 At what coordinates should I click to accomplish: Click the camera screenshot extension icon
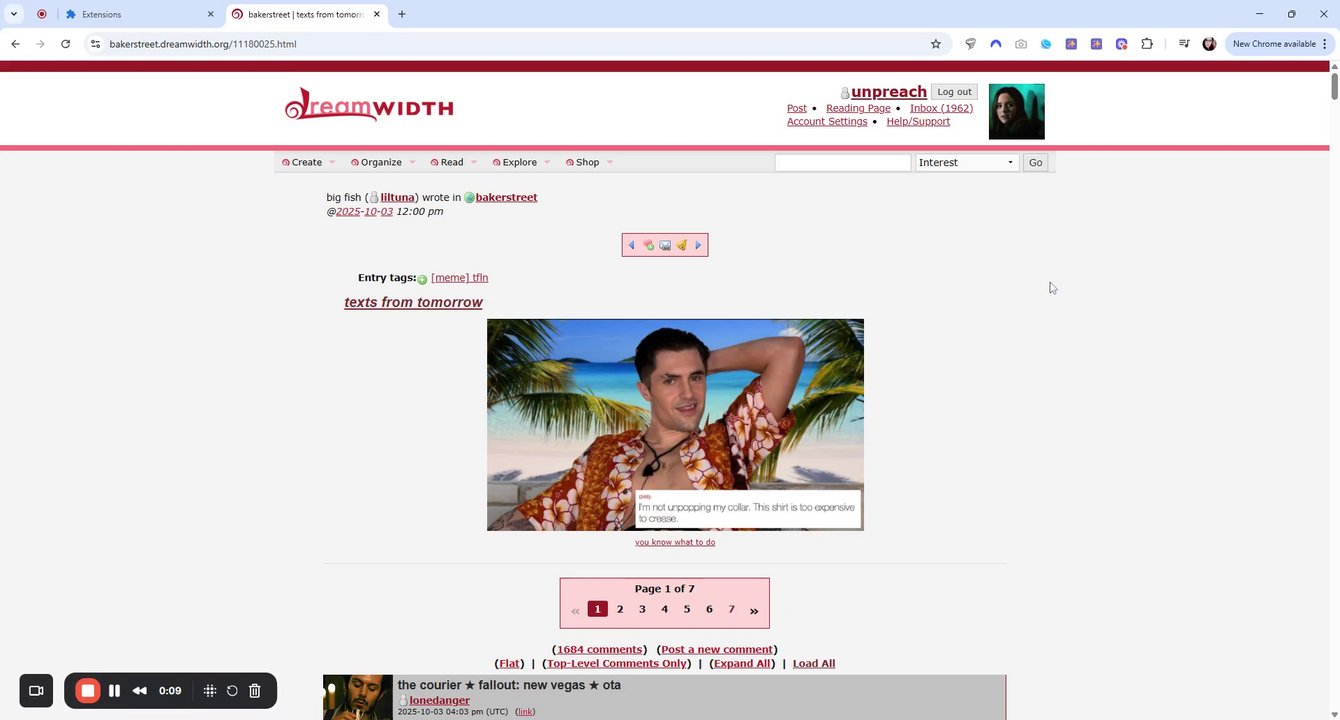tap(1021, 44)
